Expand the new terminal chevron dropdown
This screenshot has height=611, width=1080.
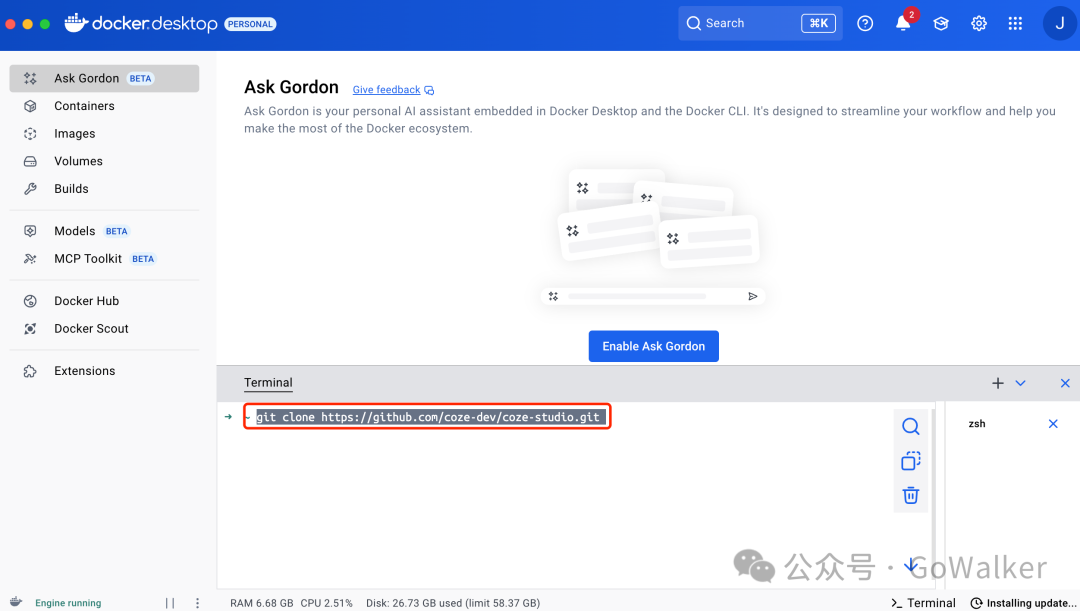(1020, 383)
